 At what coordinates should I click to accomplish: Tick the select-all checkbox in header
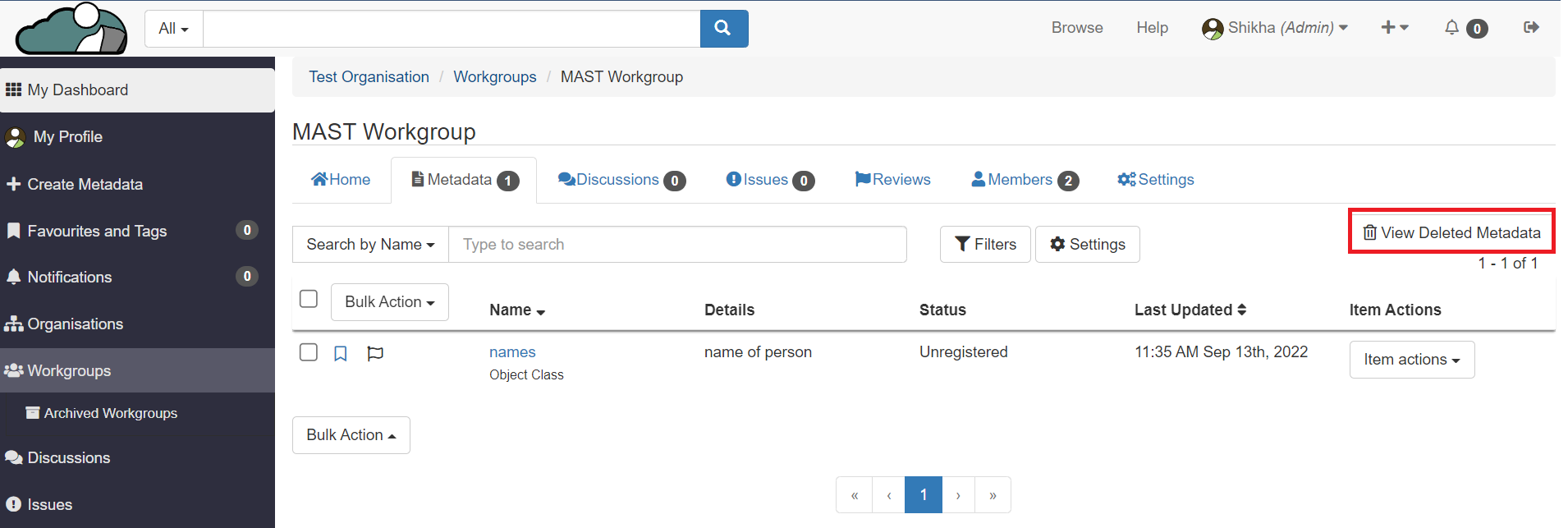click(309, 299)
